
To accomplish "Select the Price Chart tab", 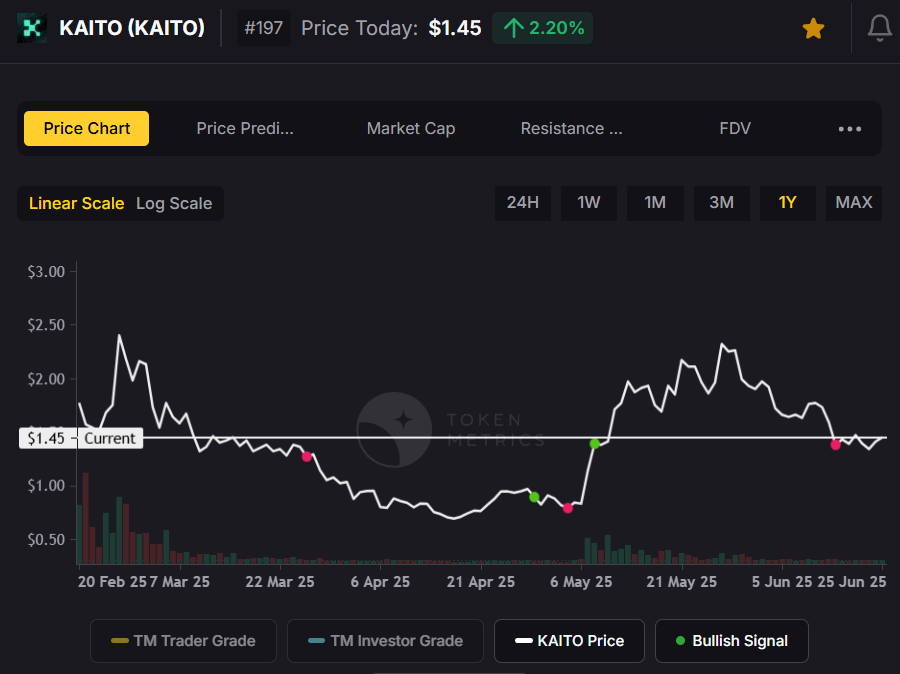I will tap(87, 128).
